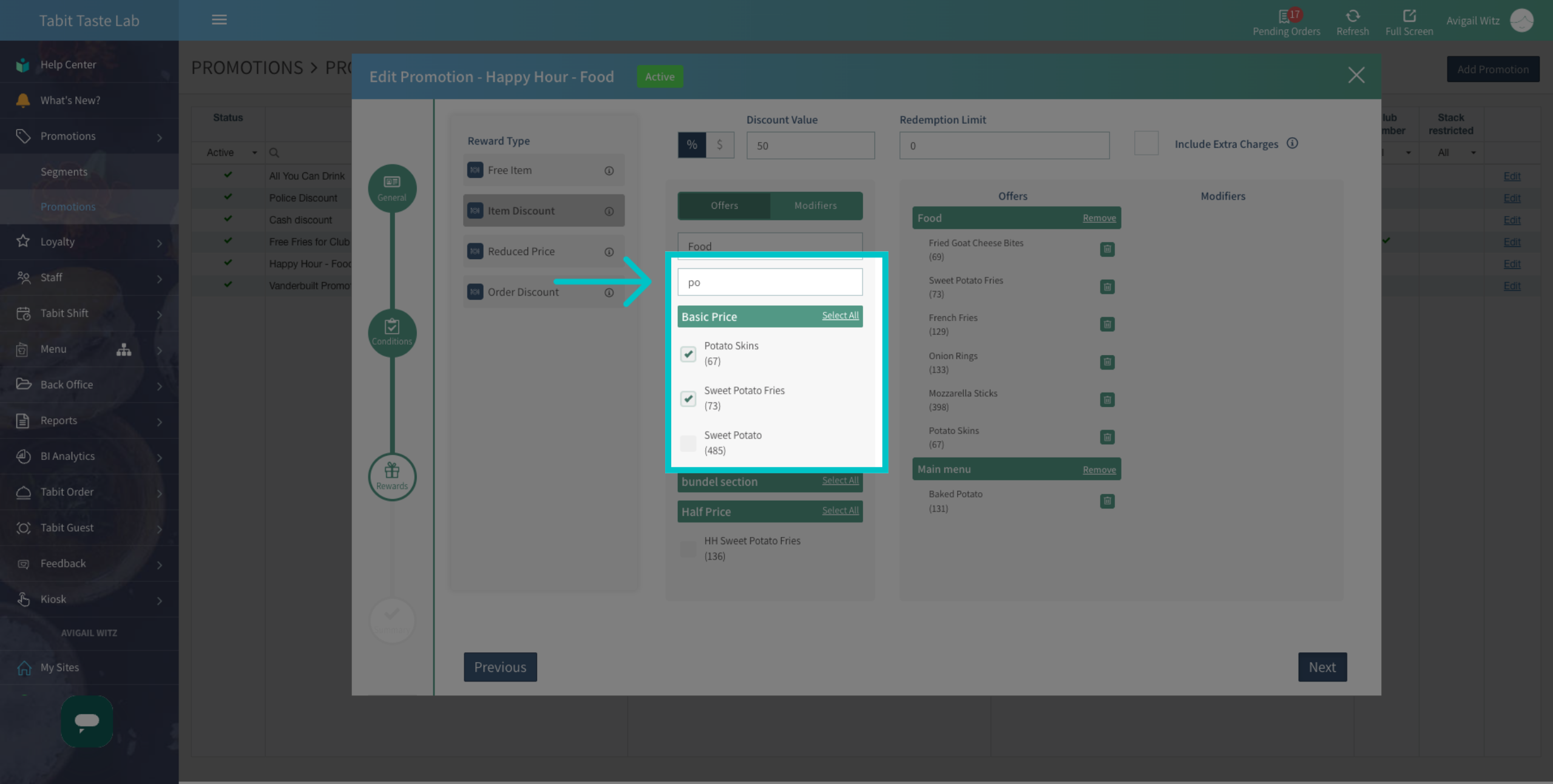
Task: Toggle the hamburger menu icon
Action: pyautogui.click(x=219, y=20)
